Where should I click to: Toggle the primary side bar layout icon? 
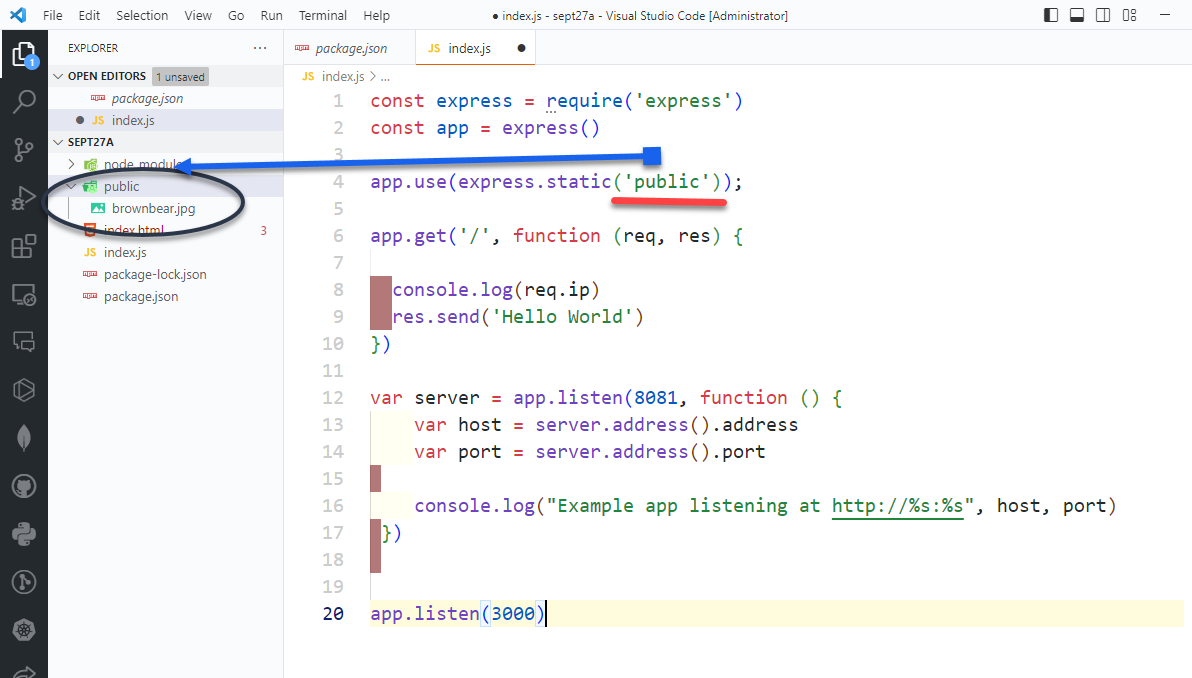[1051, 15]
